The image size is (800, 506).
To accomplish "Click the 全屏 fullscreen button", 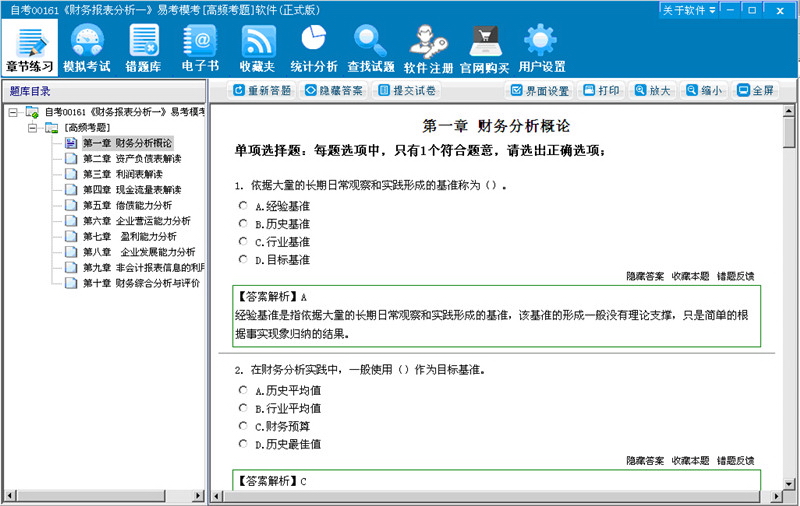I will pos(756,90).
